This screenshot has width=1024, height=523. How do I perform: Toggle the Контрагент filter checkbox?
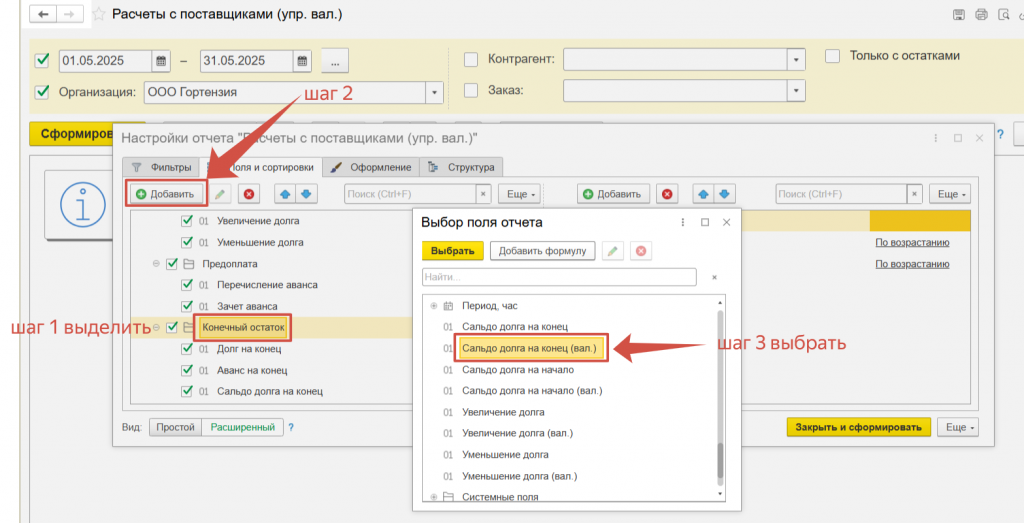pos(471,59)
